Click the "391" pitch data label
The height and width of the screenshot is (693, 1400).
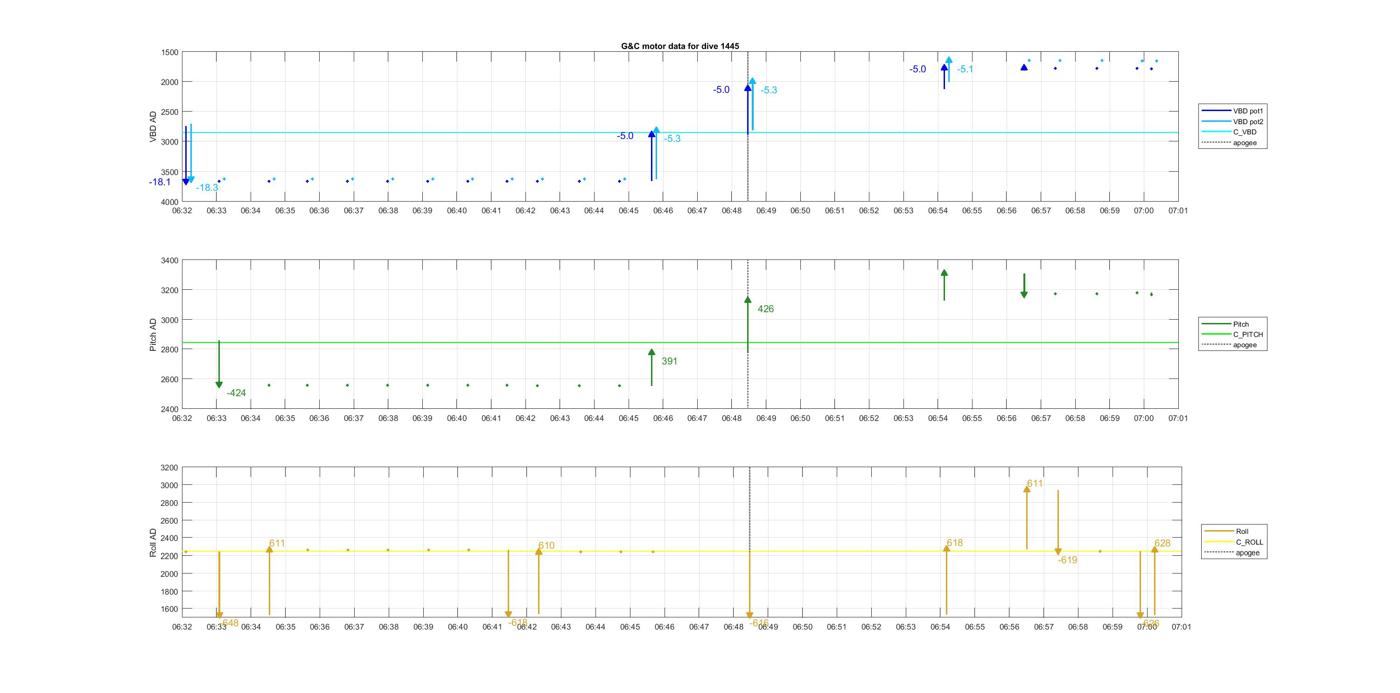coord(669,361)
